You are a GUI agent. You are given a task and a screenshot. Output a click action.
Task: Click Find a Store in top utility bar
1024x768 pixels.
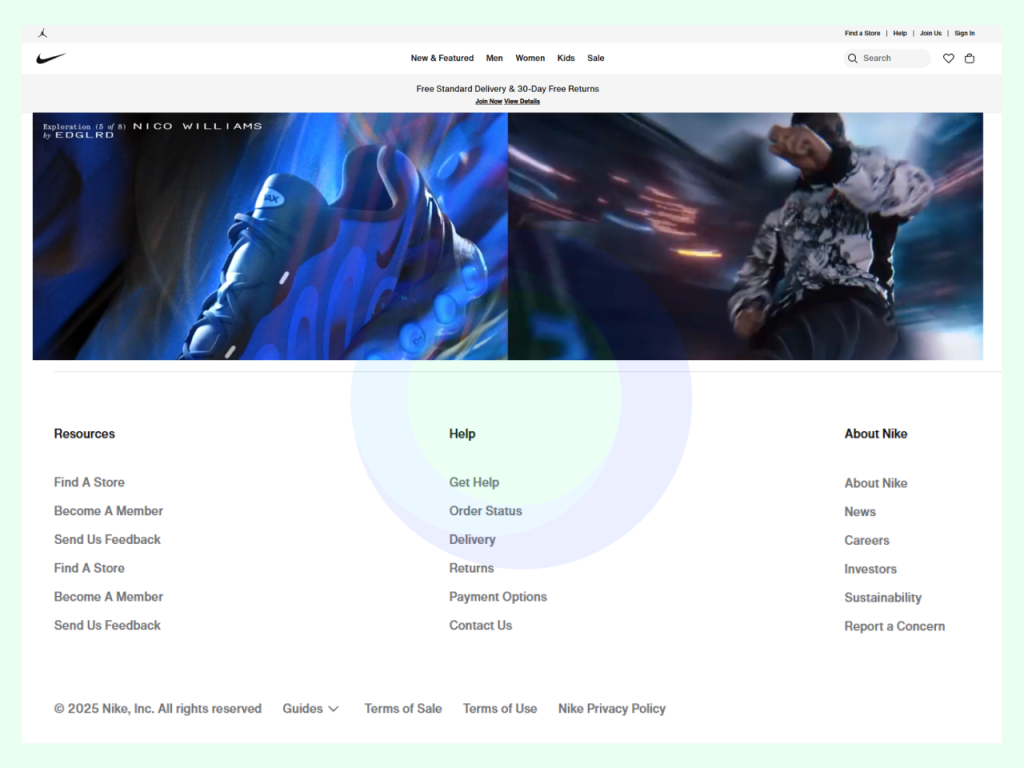pyautogui.click(x=862, y=33)
